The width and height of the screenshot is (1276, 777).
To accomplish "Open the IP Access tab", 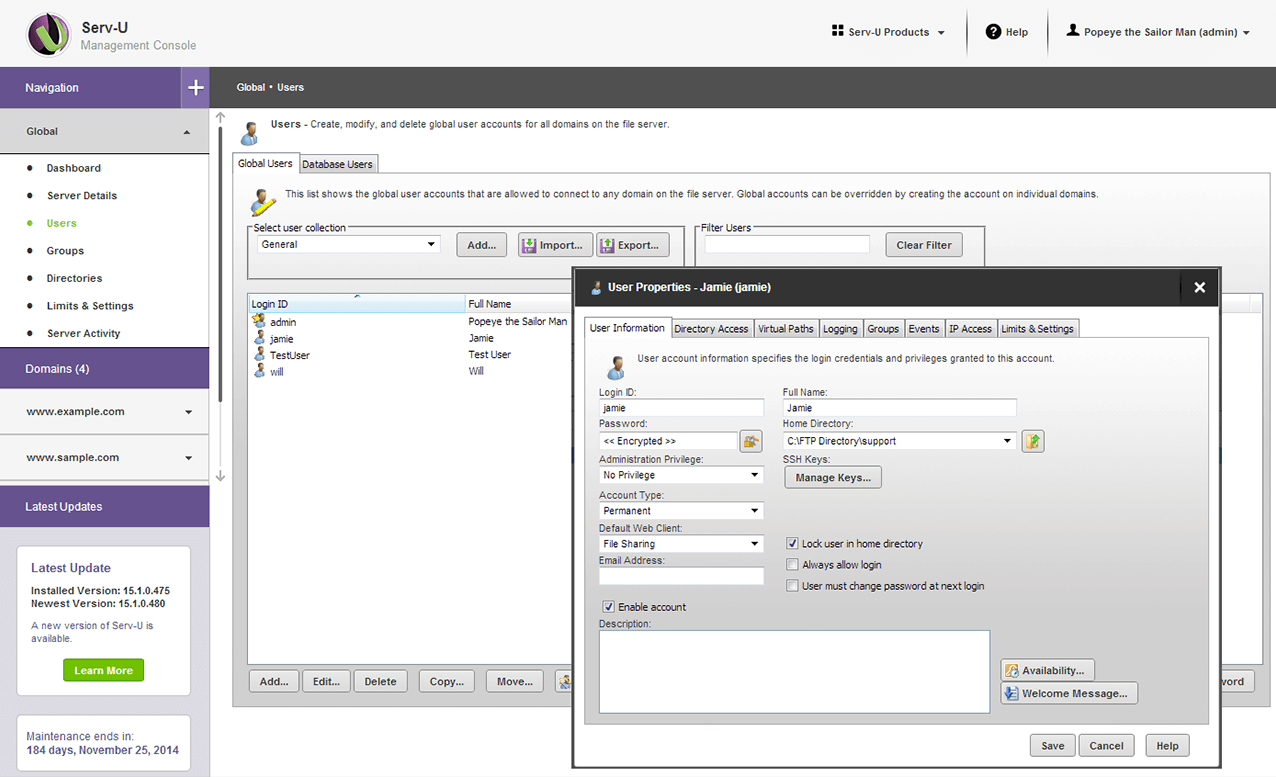I will [x=970, y=329].
